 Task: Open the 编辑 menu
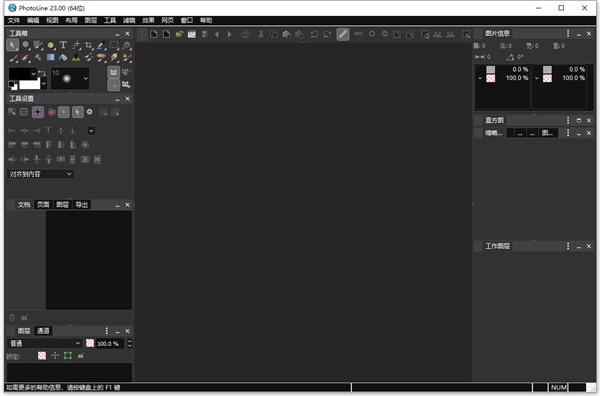(33, 20)
